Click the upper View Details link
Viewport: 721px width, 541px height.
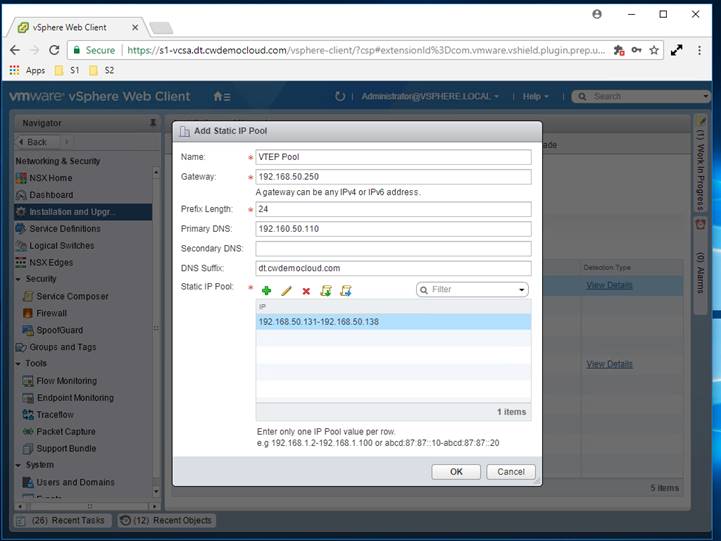(x=609, y=285)
